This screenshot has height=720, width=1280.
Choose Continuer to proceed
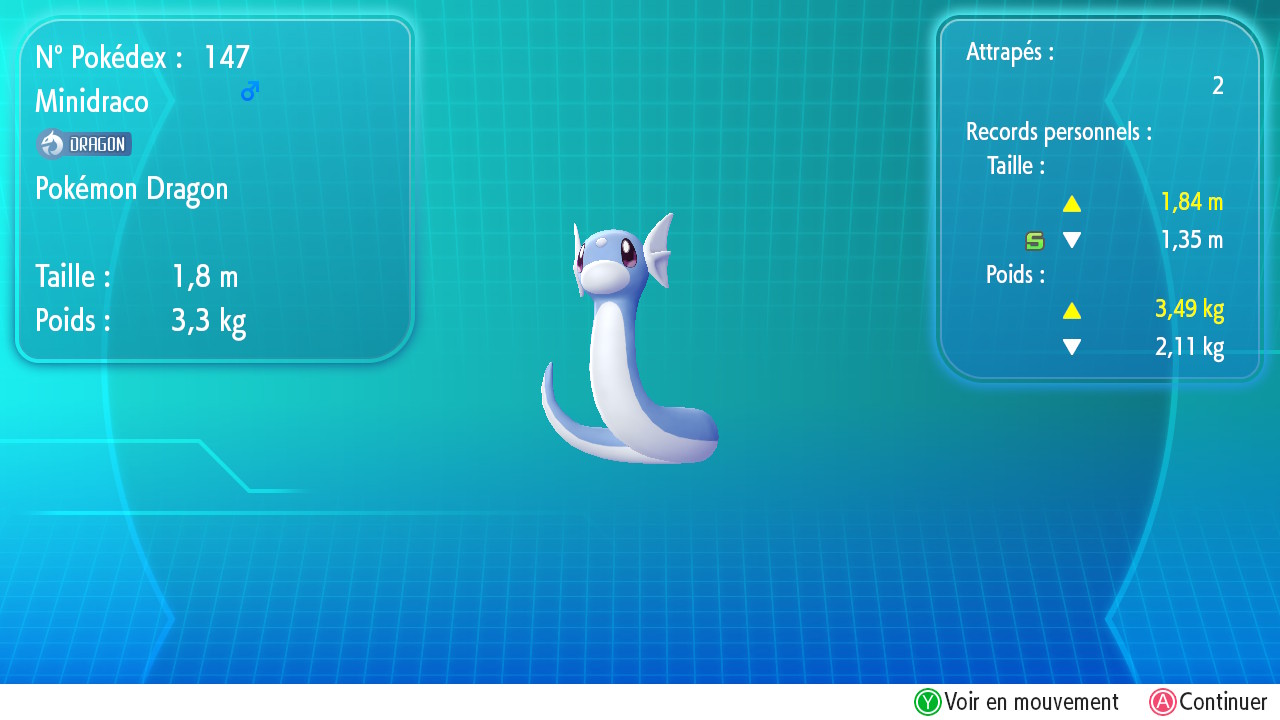[1222, 702]
